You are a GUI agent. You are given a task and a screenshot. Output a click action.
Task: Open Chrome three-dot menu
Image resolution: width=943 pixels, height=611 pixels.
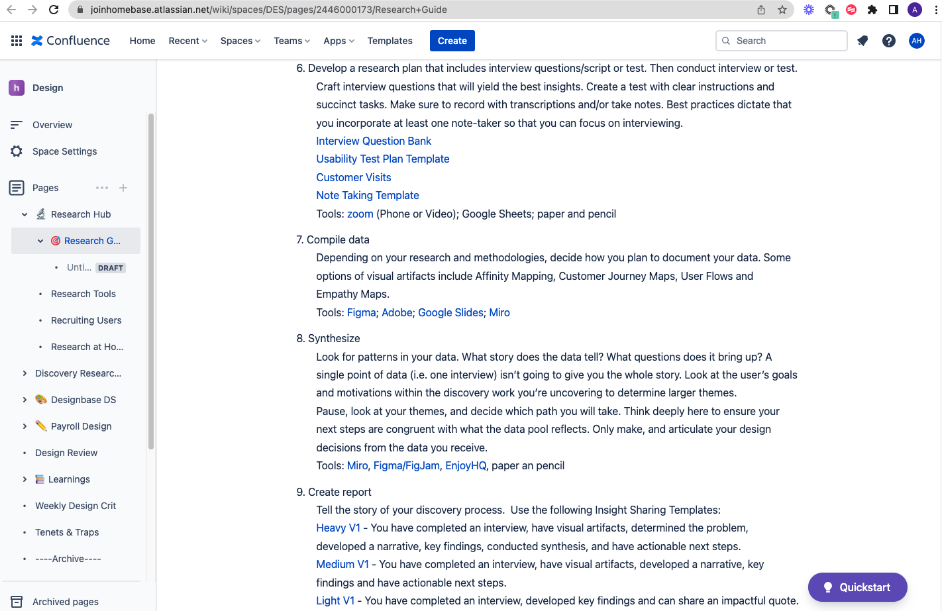(936, 10)
